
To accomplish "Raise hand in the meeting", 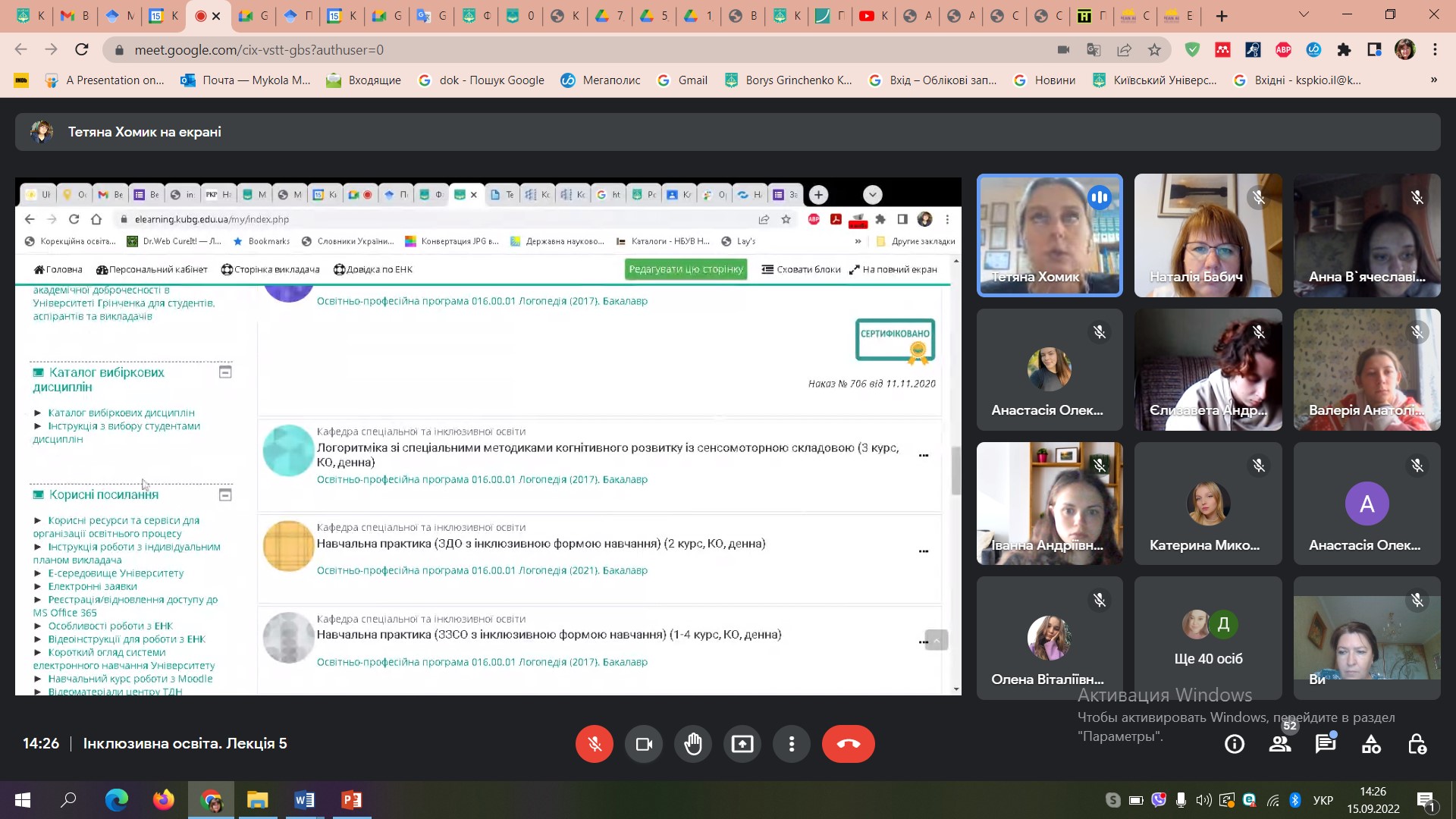I will tap(692, 744).
